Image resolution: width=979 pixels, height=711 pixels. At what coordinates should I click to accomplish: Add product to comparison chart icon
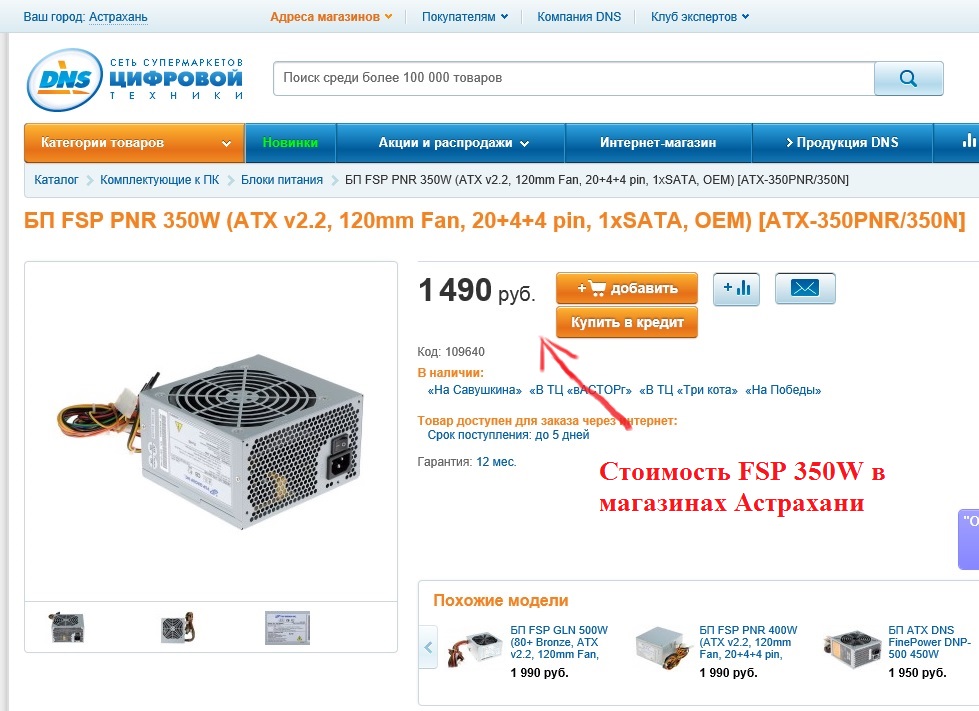tap(736, 288)
